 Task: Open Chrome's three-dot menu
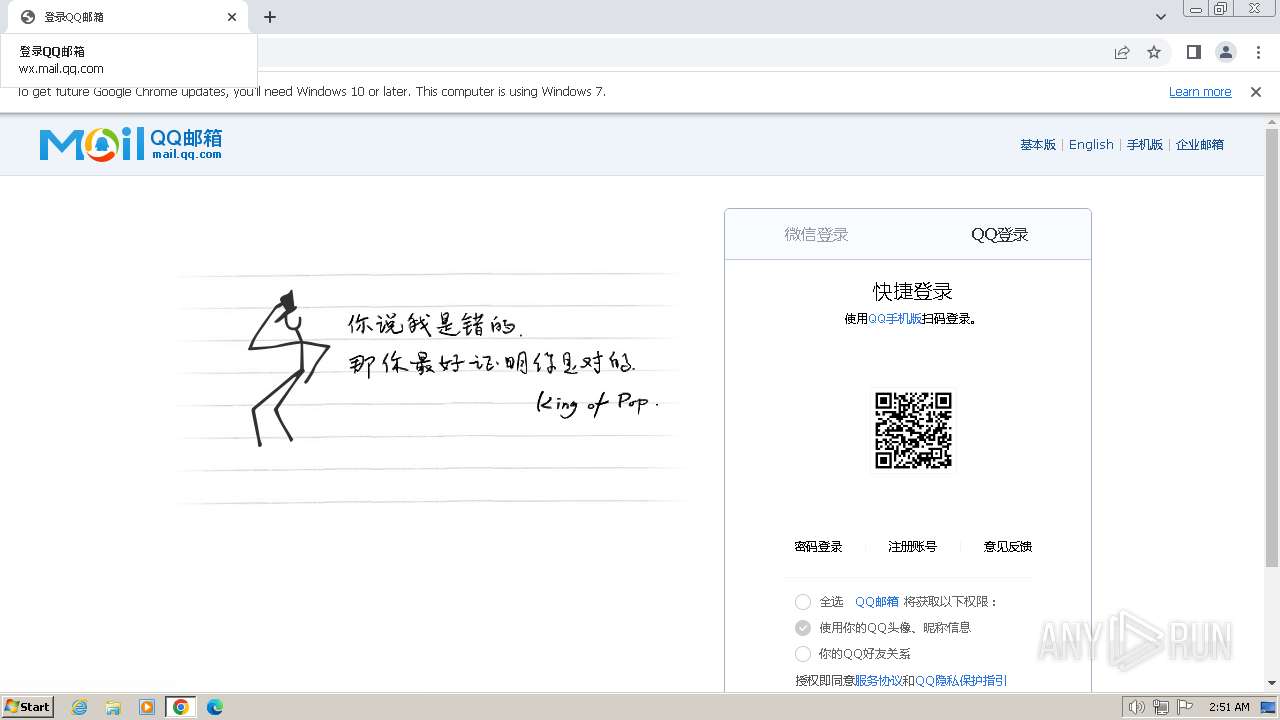pos(1258,52)
